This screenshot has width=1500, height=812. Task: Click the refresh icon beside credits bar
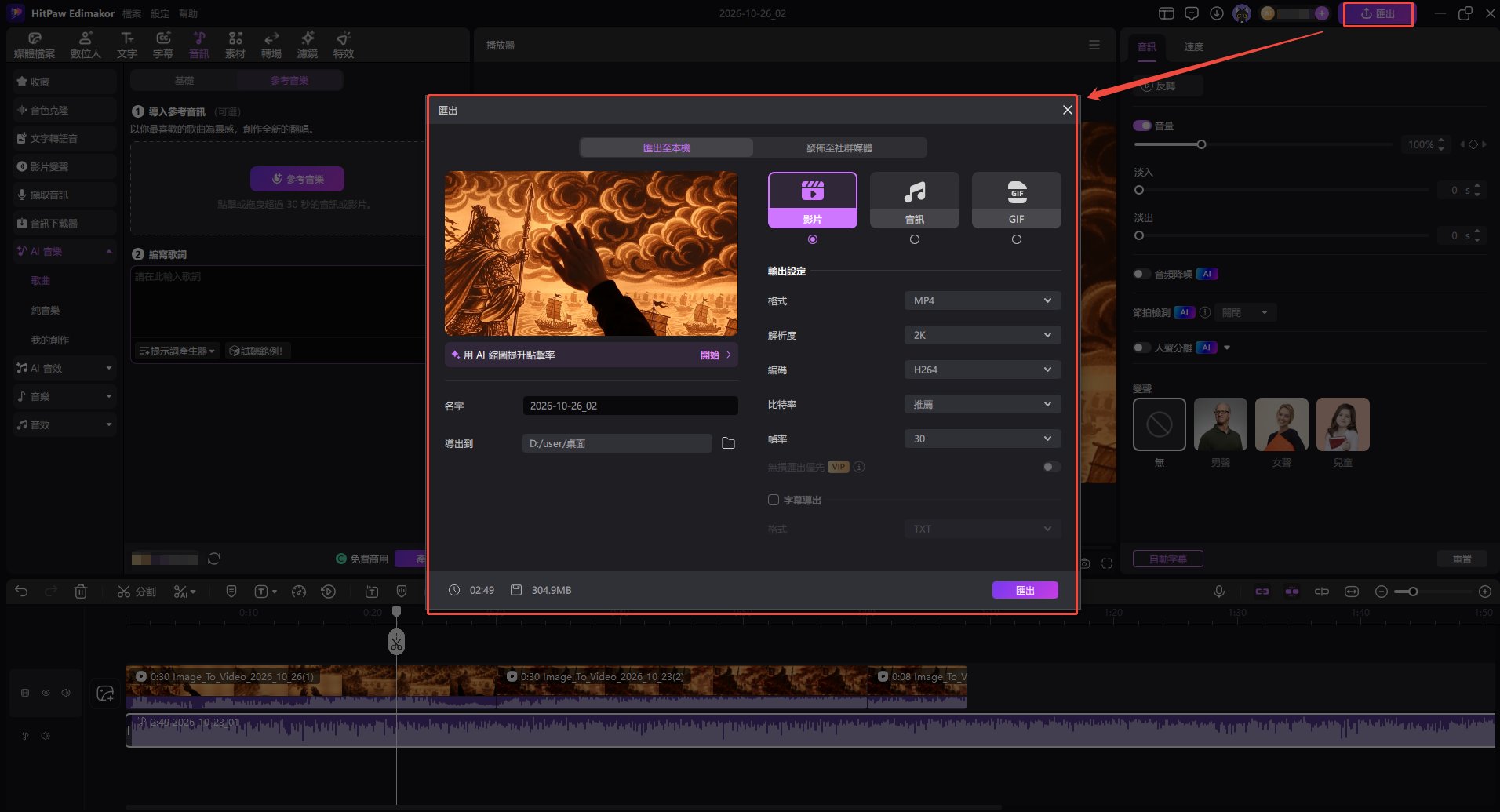(x=214, y=559)
